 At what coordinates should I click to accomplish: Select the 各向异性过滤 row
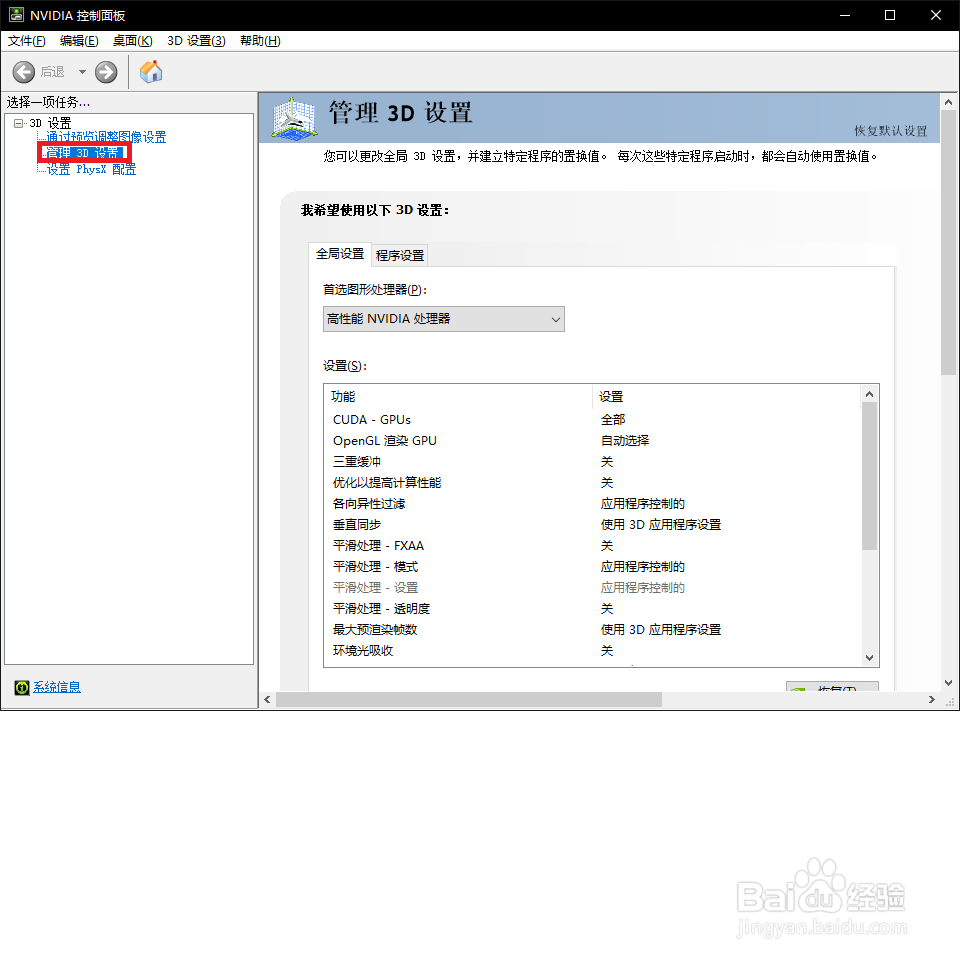coord(593,504)
